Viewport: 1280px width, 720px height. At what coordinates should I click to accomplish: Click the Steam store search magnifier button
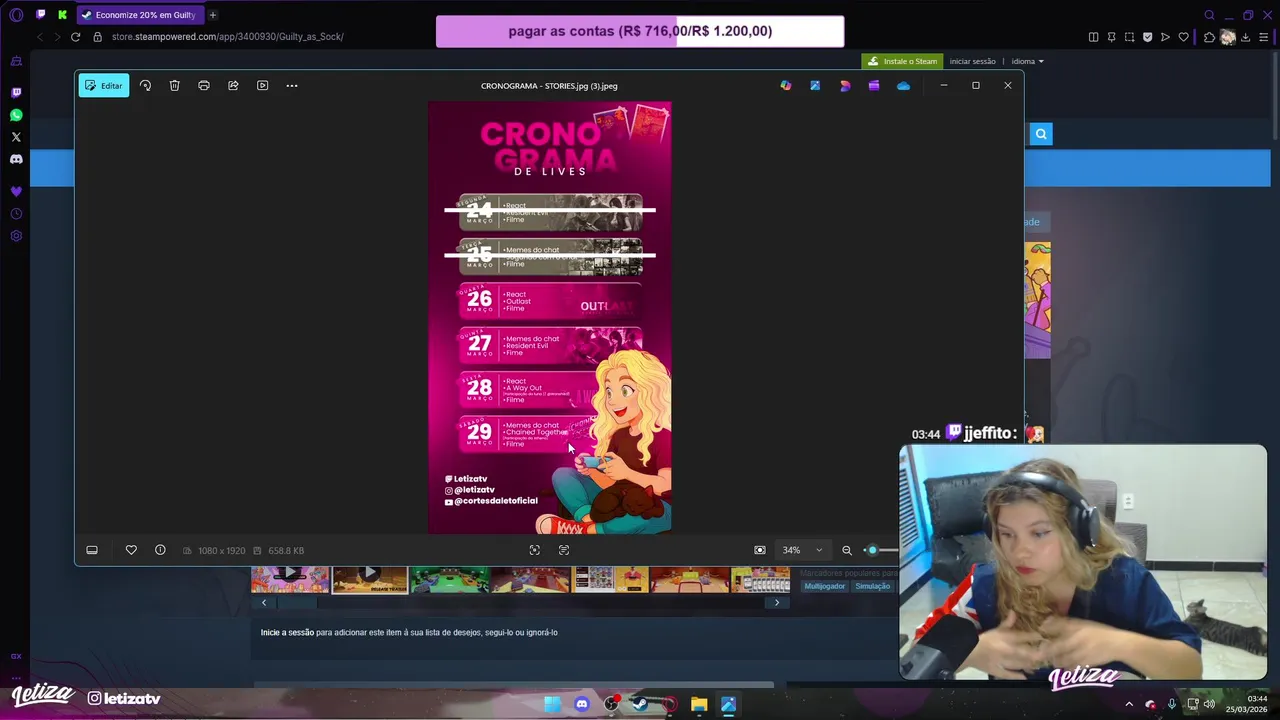(1041, 134)
